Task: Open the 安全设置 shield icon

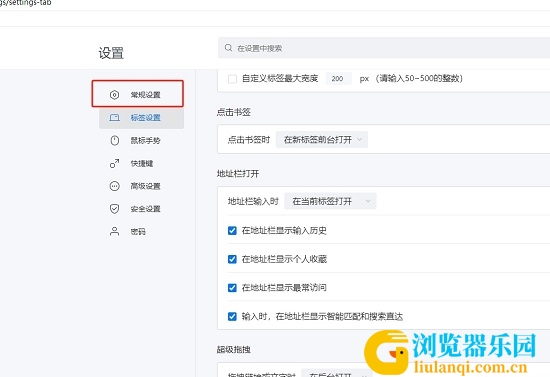Action: pyautogui.click(x=114, y=209)
